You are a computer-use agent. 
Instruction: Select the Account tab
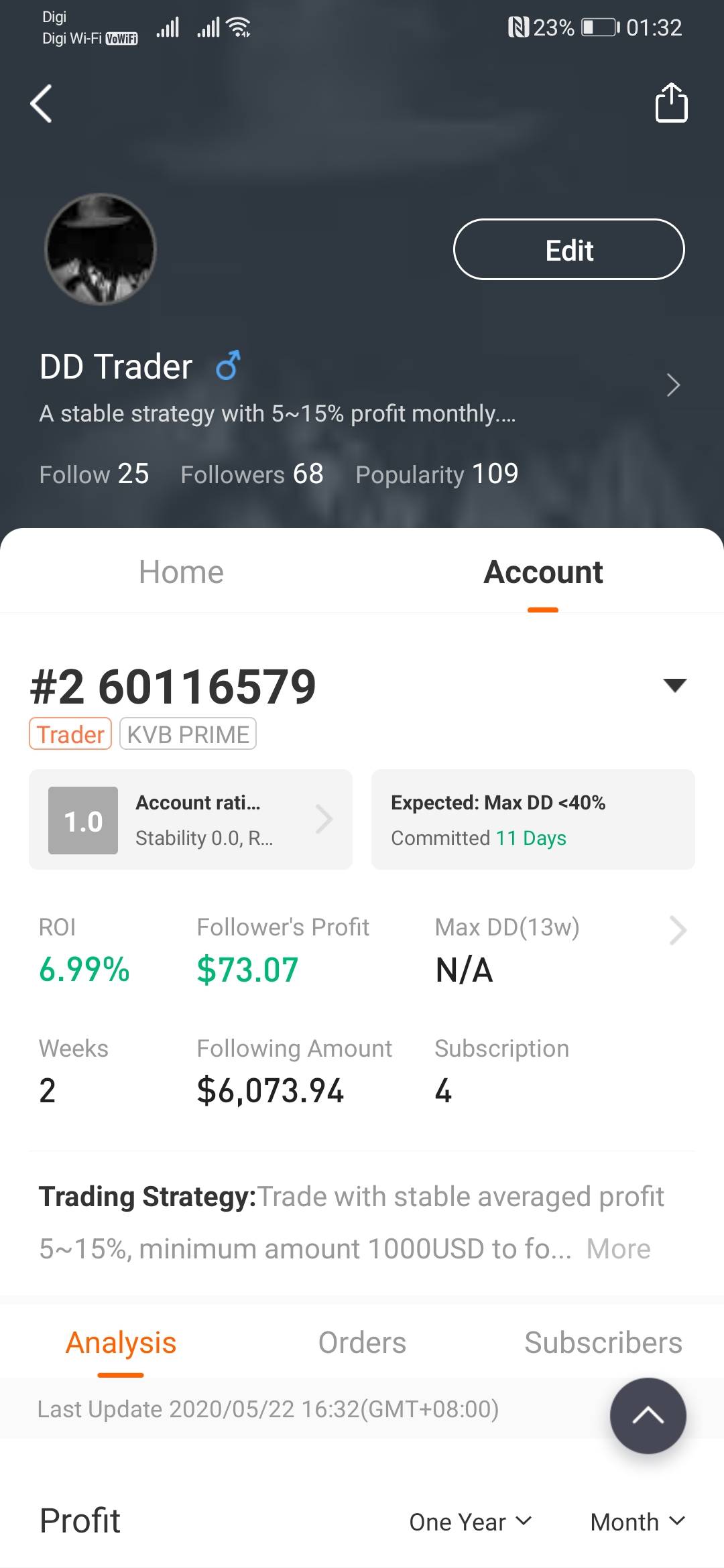[x=543, y=572]
